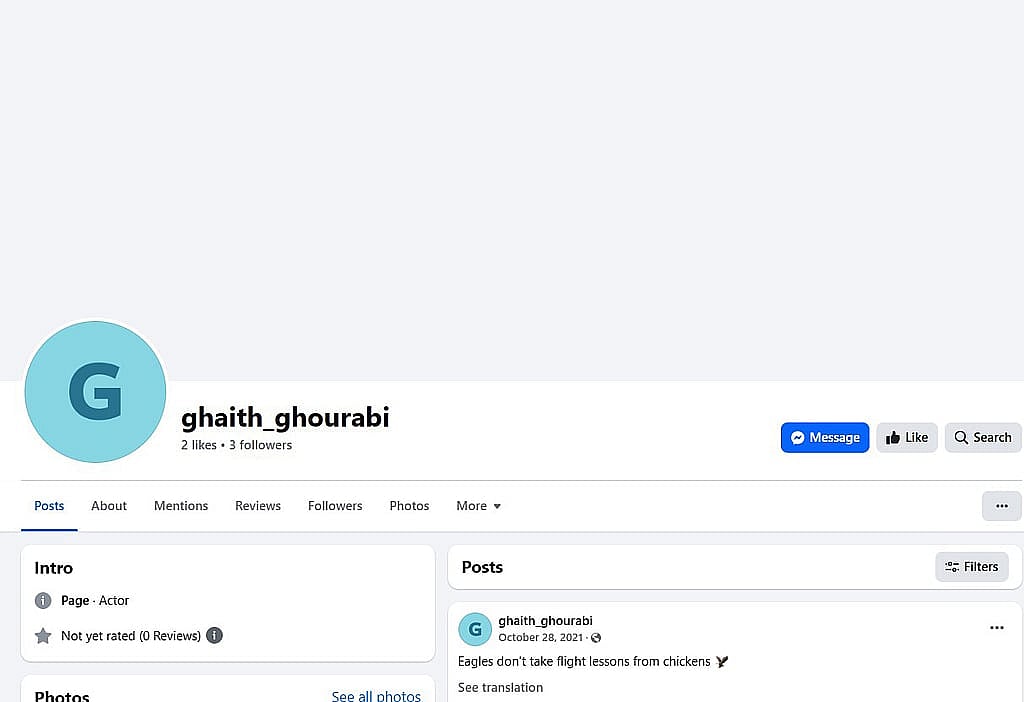Click the star rating icon in Intro
The width and height of the screenshot is (1024, 702).
click(43, 636)
